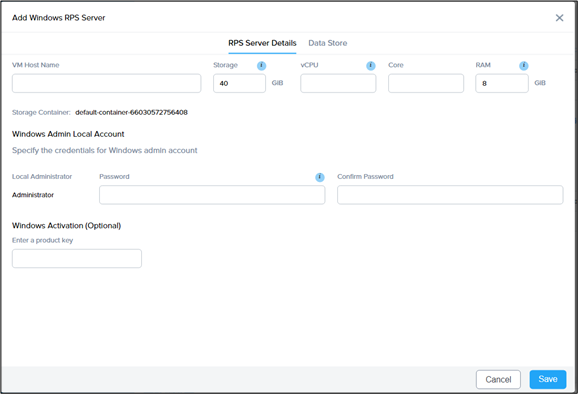Click the Storage size input showing 40
This screenshot has width=578, height=394.
[x=239, y=83]
